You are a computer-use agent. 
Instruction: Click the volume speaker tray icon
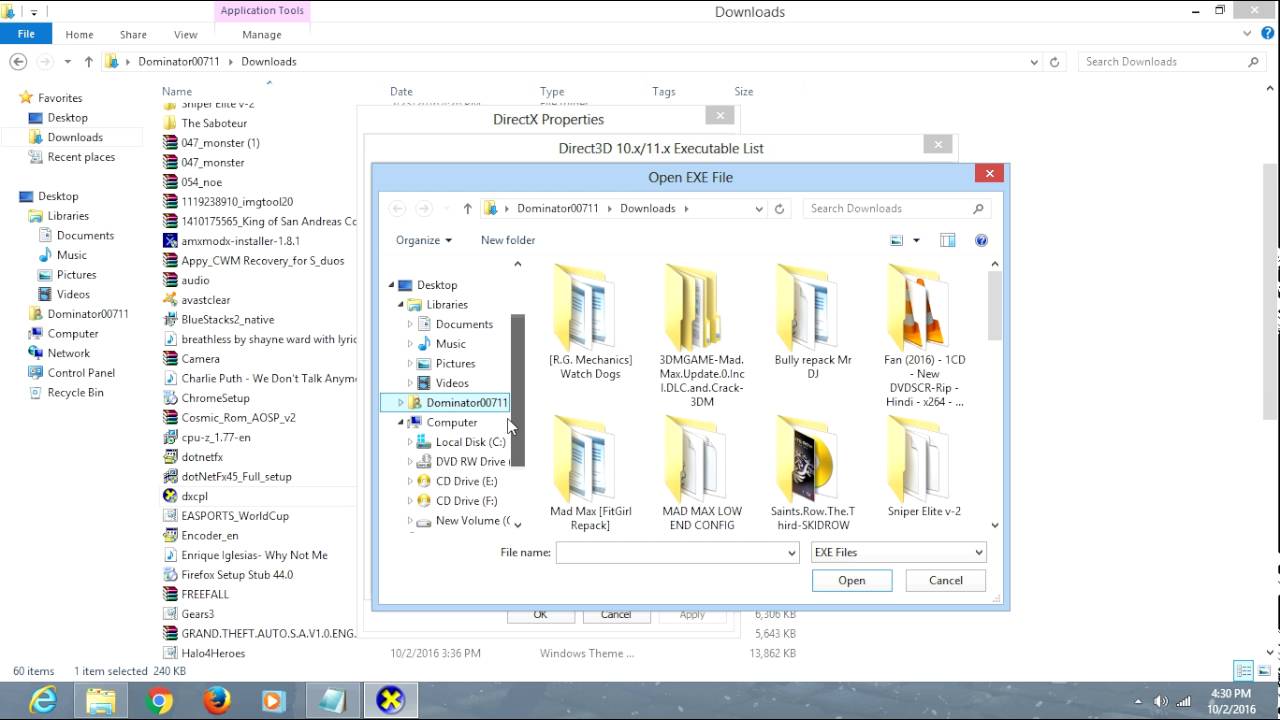pos(1161,701)
